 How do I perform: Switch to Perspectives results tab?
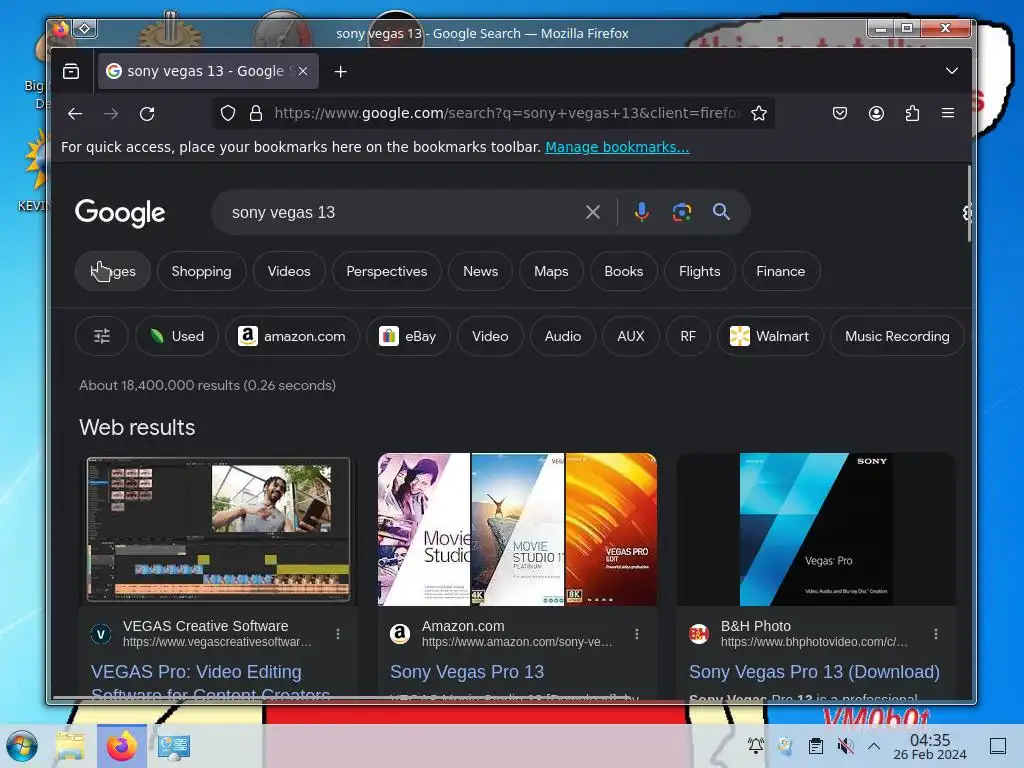387,271
